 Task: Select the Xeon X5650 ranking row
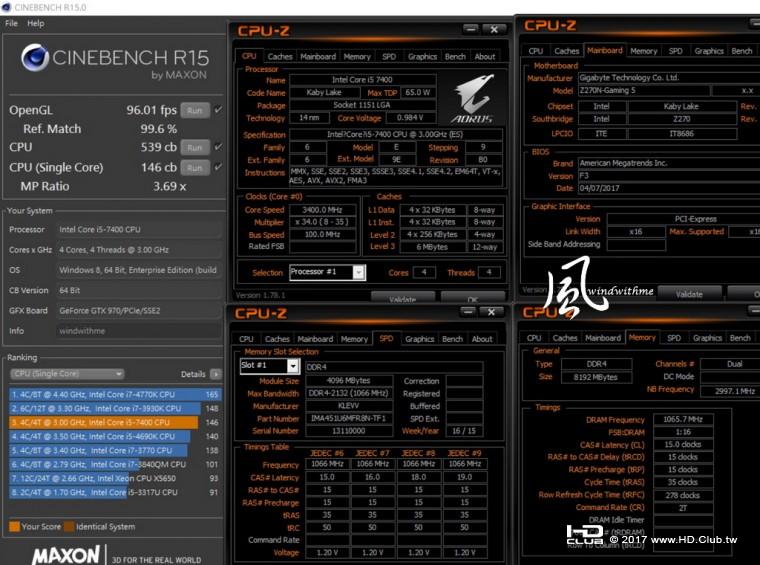pos(115,478)
